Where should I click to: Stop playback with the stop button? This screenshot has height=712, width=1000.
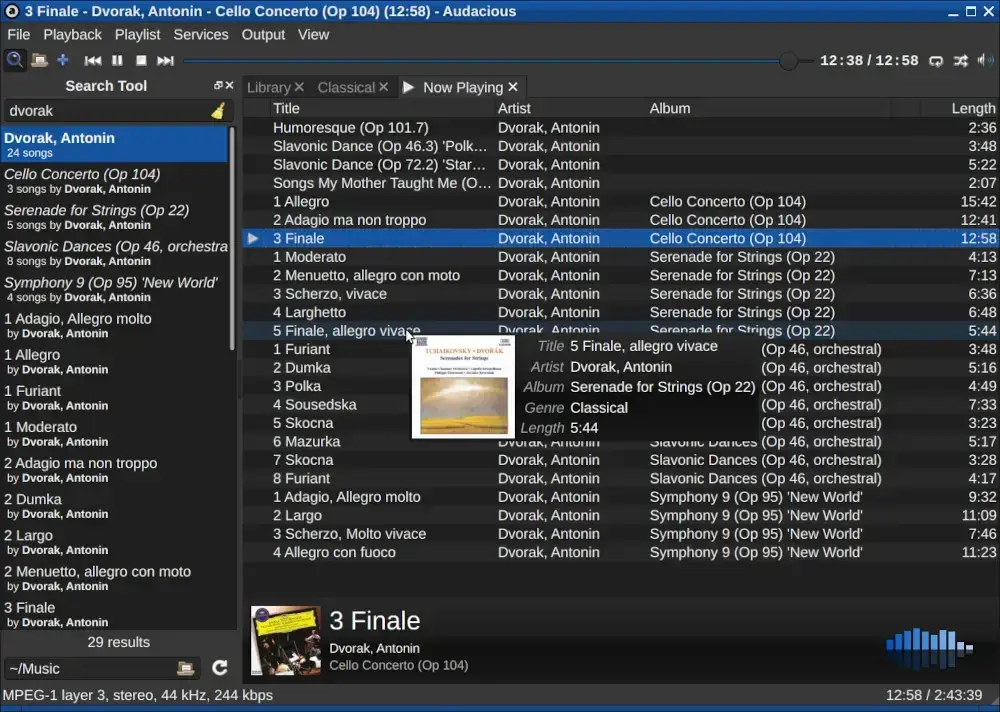pyautogui.click(x=141, y=60)
